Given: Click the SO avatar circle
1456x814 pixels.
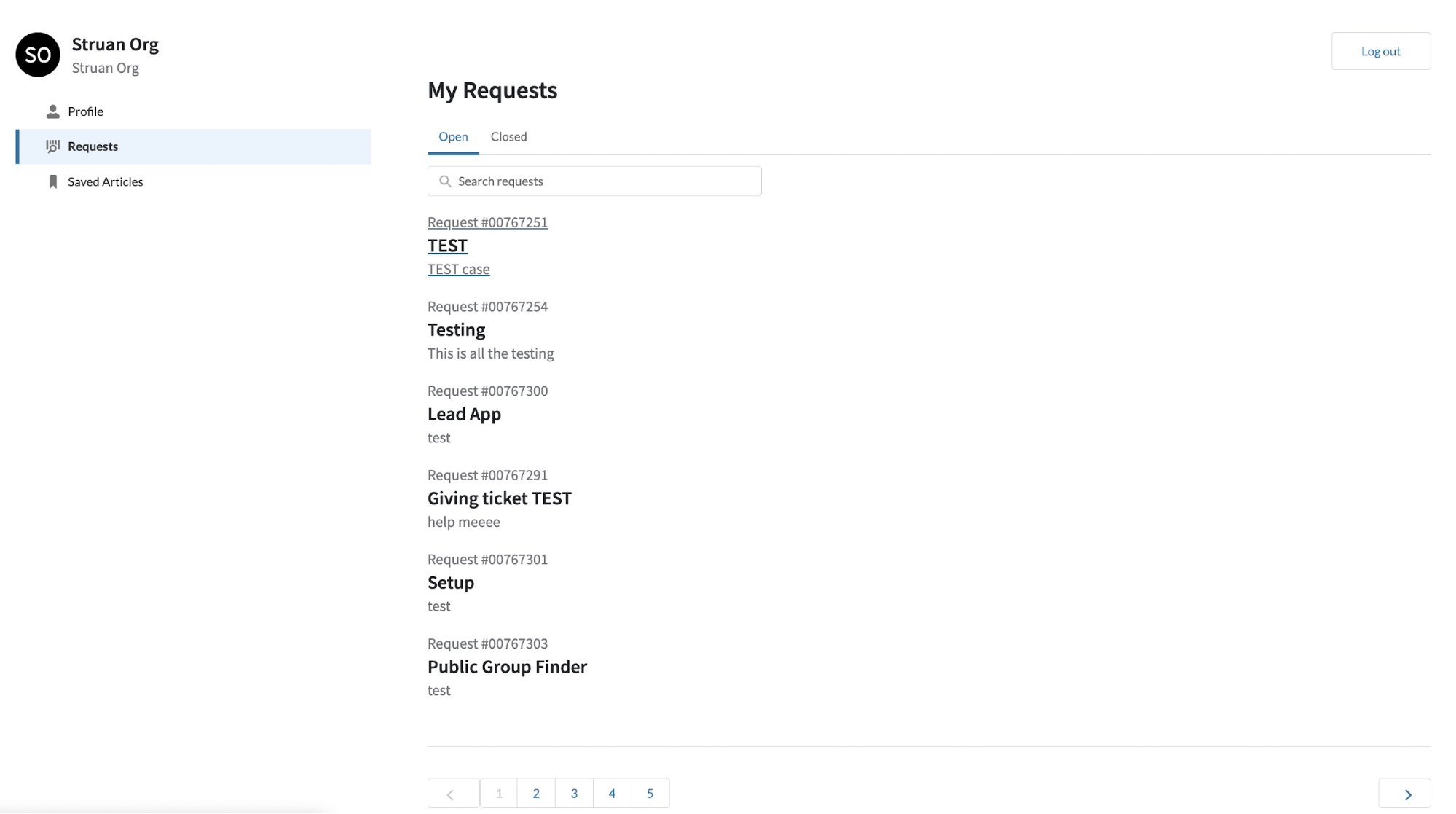Looking at the screenshot, I should point(36,54).
